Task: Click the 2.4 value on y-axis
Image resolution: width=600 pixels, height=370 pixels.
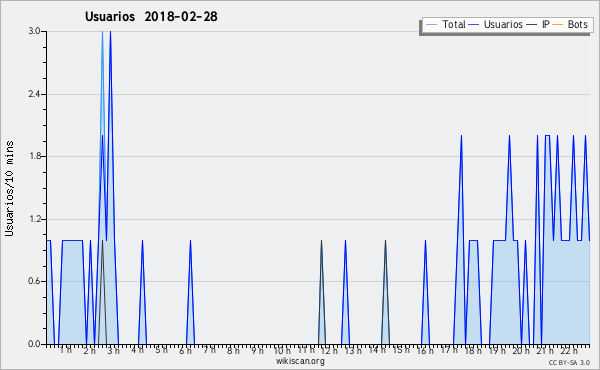Action: (x=34, y=94)
